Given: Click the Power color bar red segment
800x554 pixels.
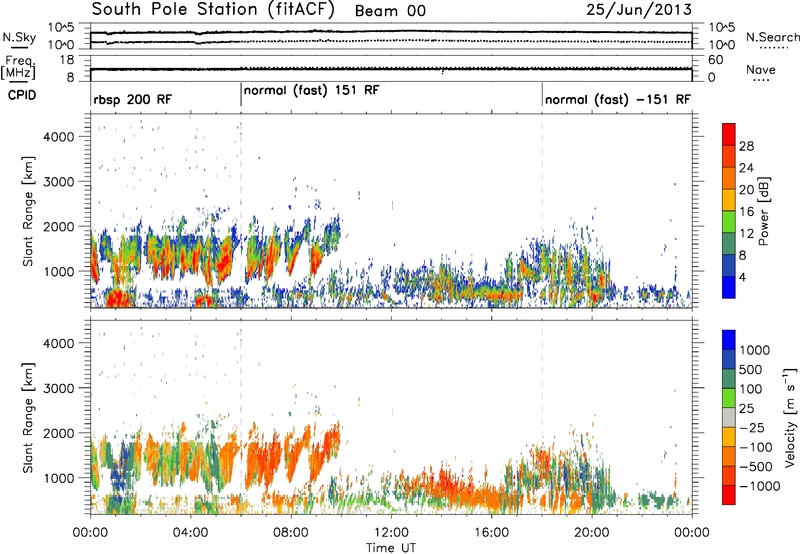Looking at the screenshot, I should [729, 134].
